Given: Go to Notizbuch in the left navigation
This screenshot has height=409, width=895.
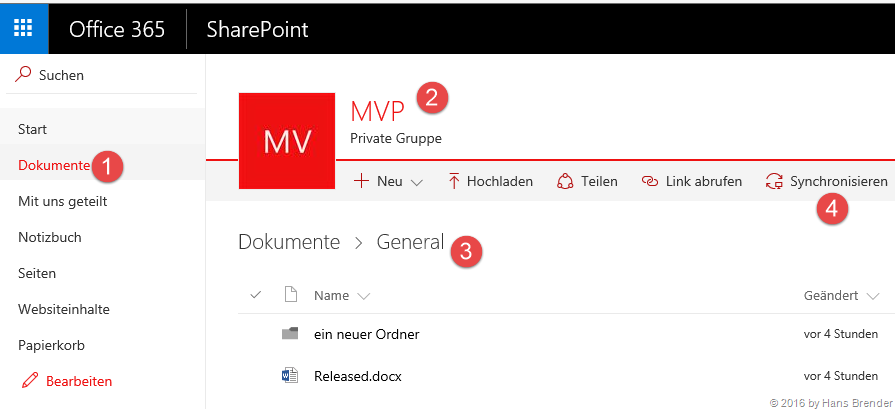Looking at the screenshot, I should point(50,237).
